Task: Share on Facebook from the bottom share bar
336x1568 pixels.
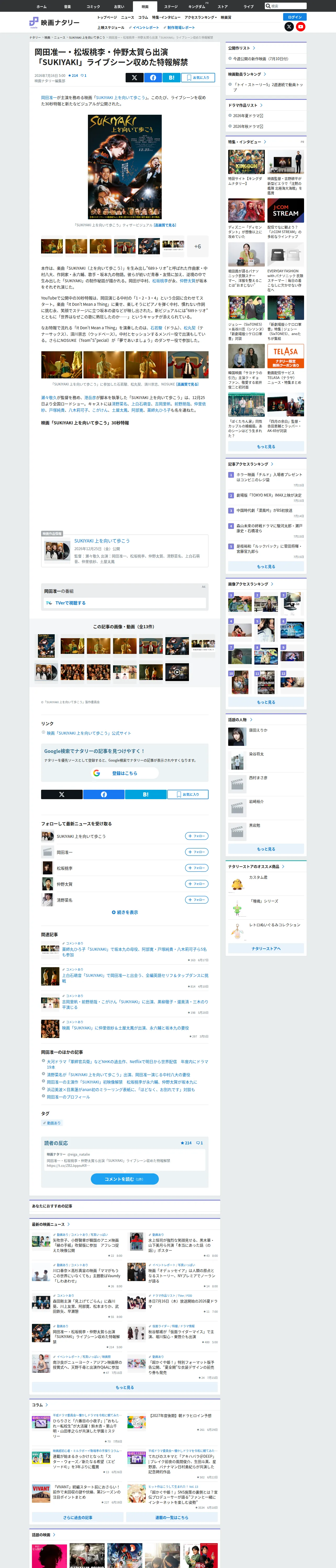Action: pos(104,794)
